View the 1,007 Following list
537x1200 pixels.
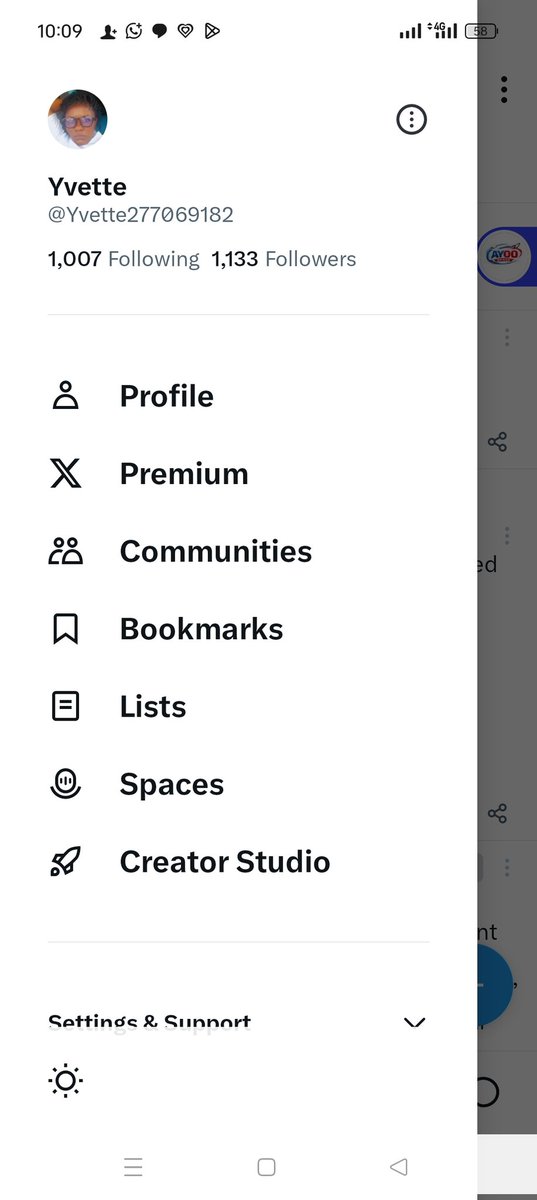(x=124, y=259)
